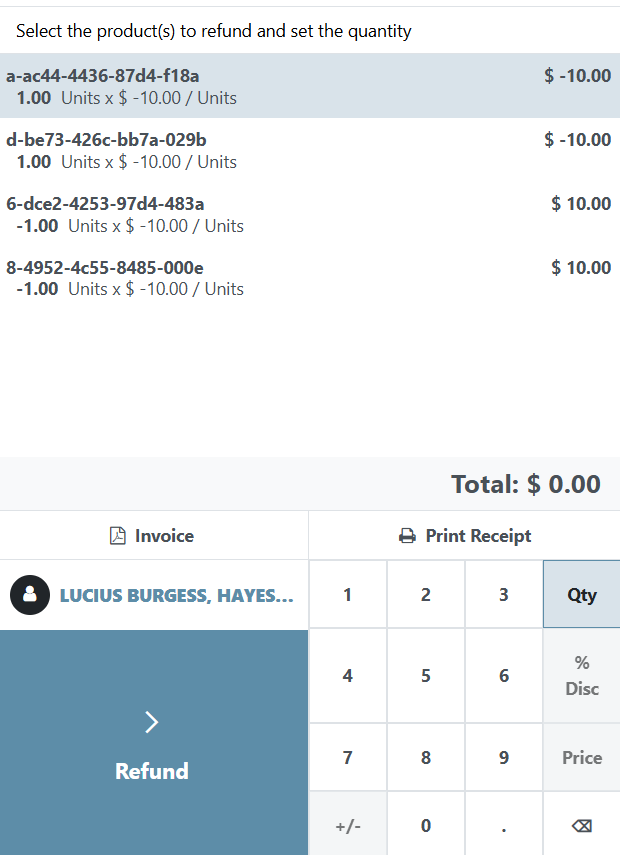Switch to Price mode
This screenshot has height=855, width=620.
[x=581, y=758]
